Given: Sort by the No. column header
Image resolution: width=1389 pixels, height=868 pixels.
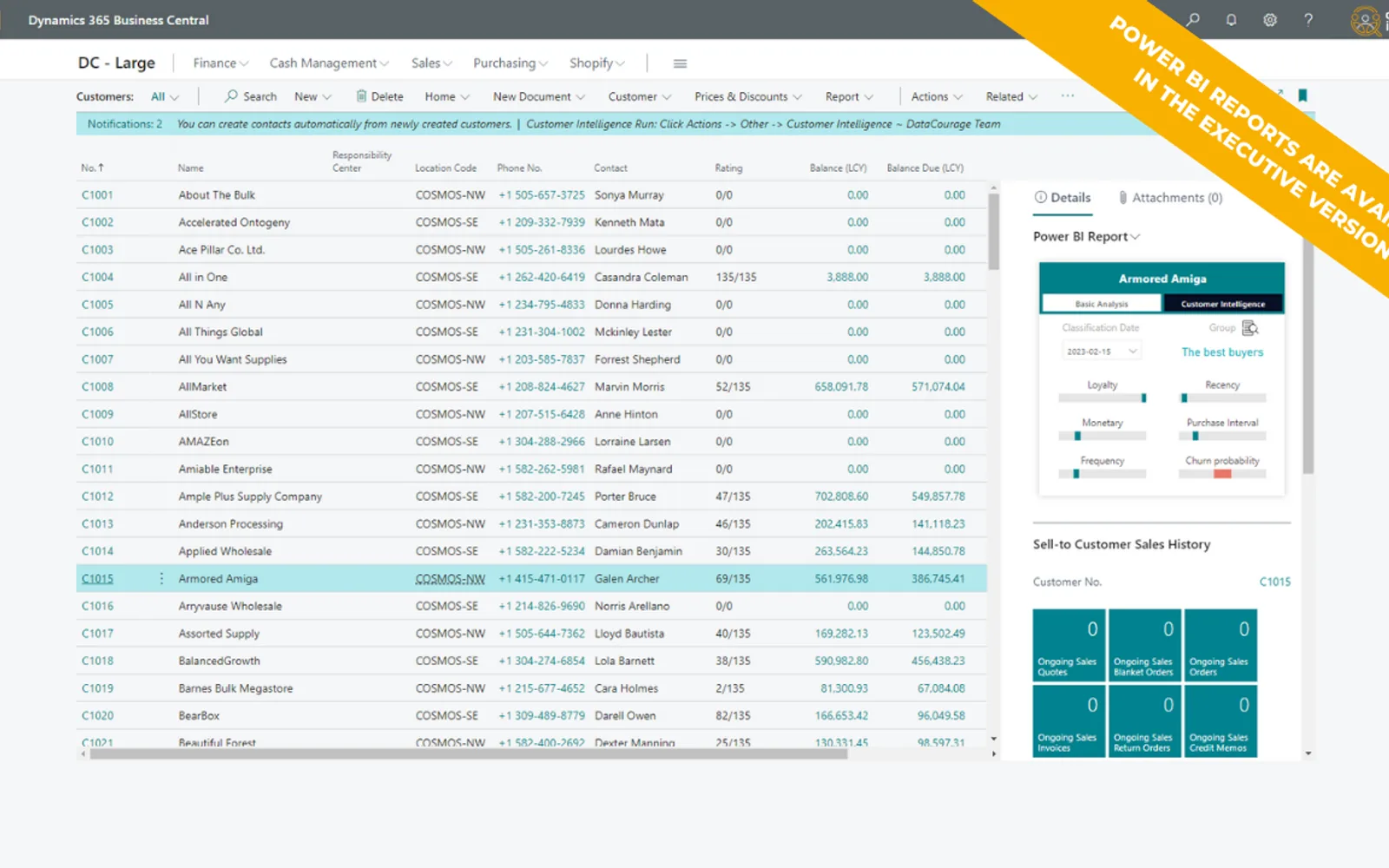Looking at the screenshot, I should 92,168.
